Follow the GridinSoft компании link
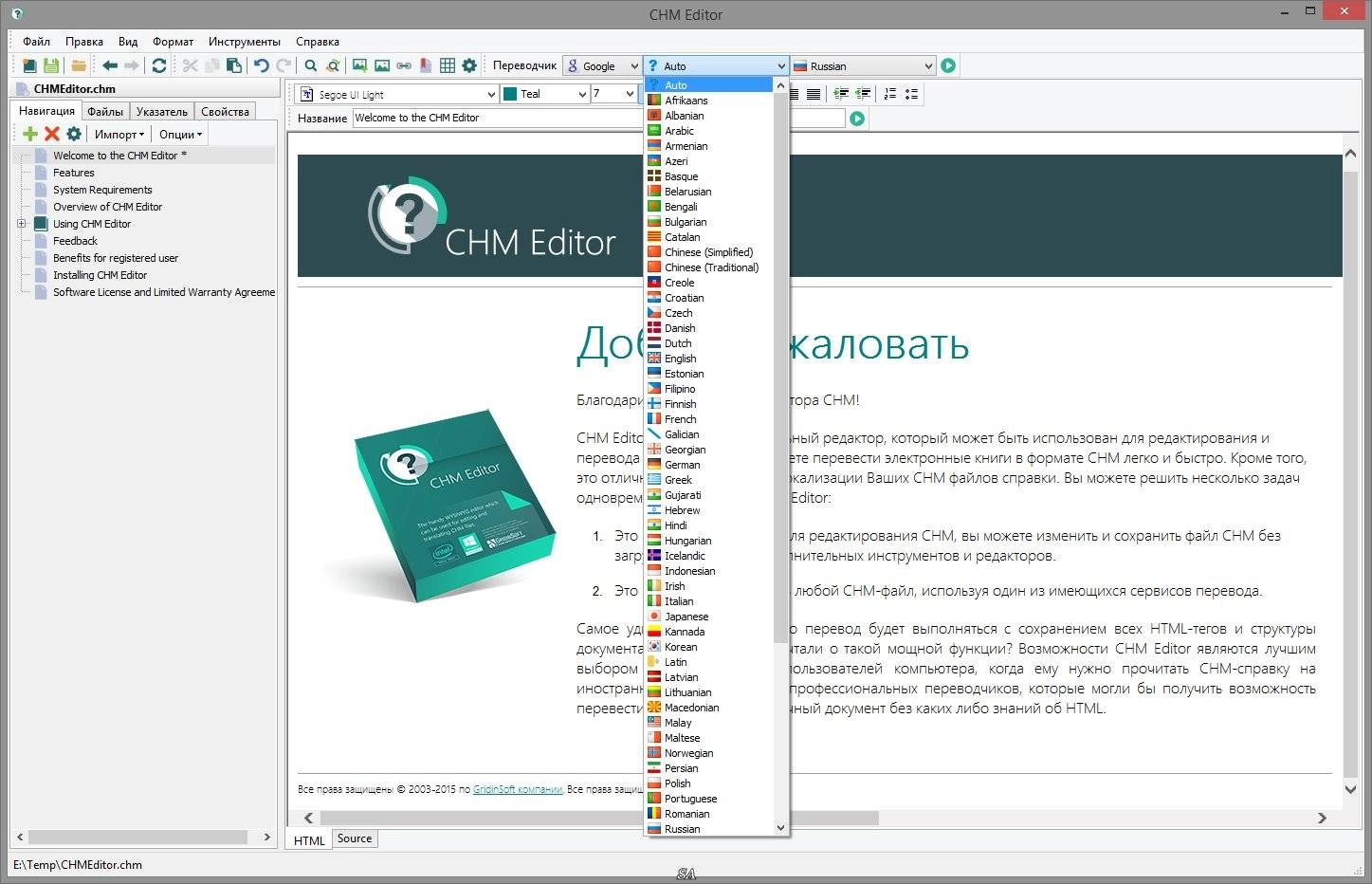This screenshot has height=884, width=1372. tap(518, 789)
